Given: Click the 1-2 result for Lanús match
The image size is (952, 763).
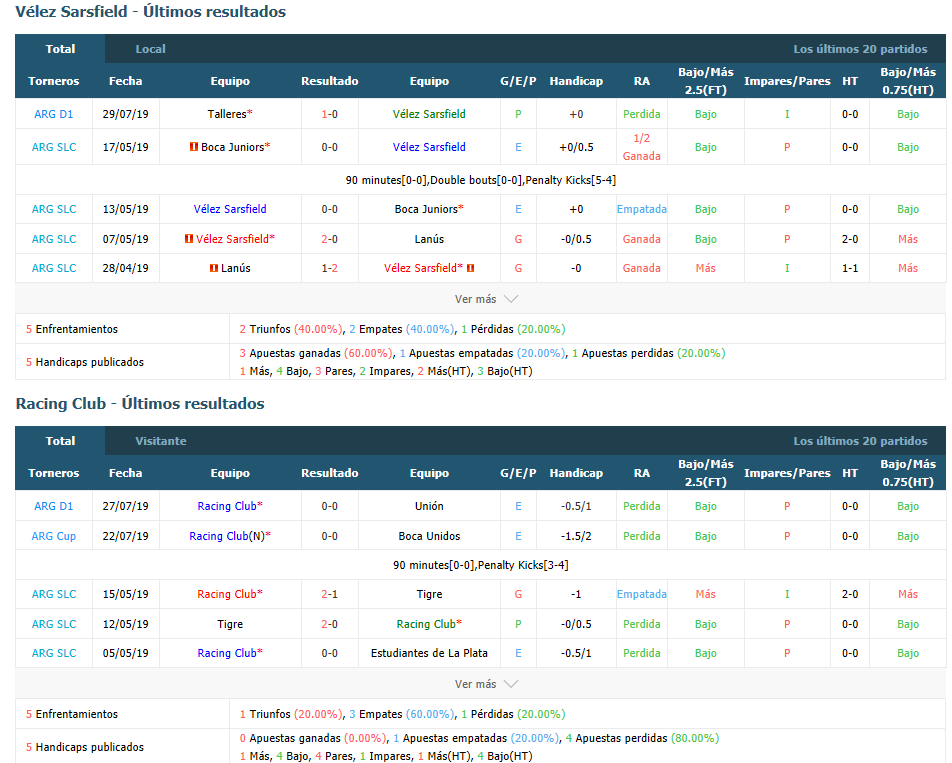Looking at the screenshot, I should [330, 268].
